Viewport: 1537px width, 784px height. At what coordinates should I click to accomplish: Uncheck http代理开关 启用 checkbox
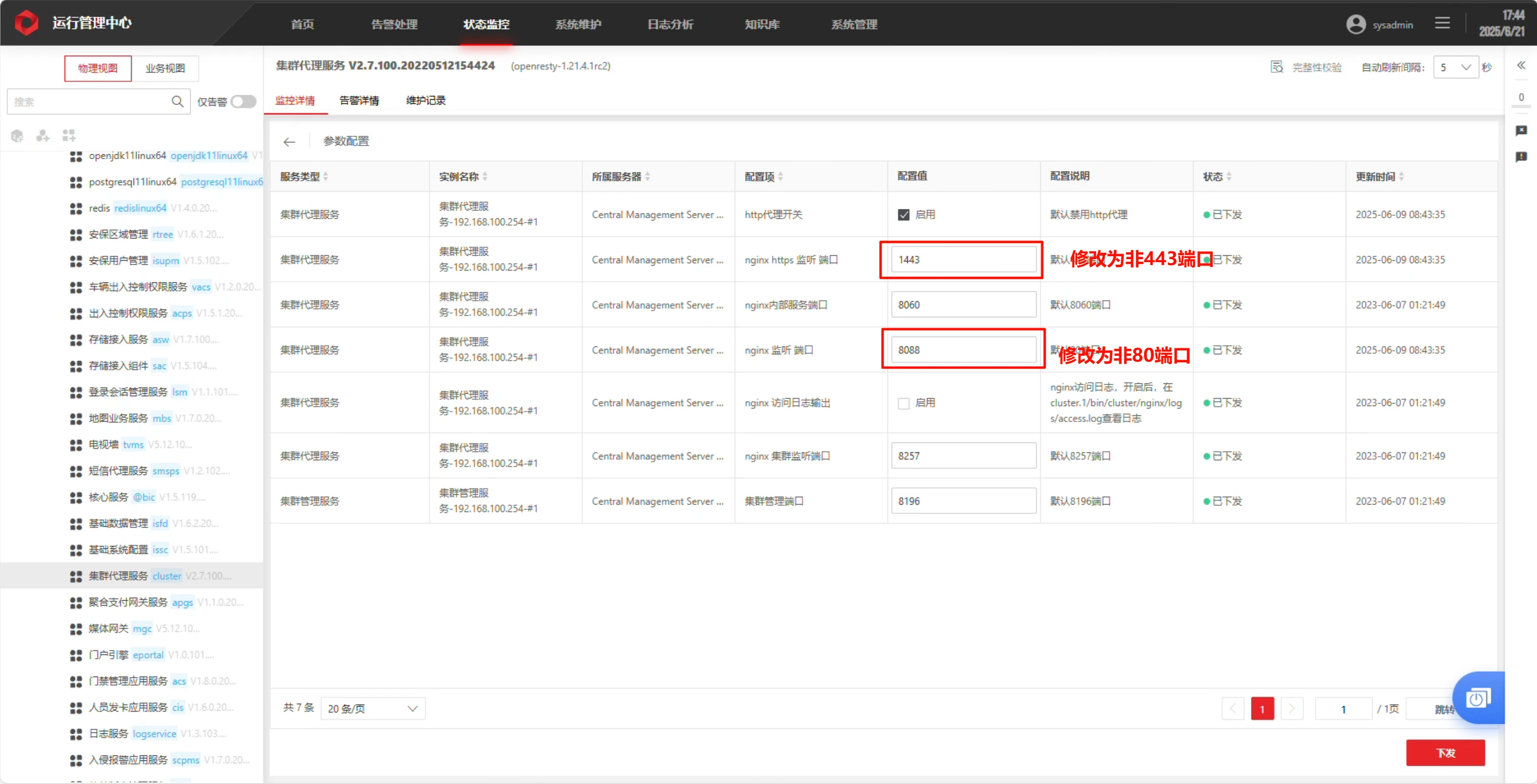point(904,215)
